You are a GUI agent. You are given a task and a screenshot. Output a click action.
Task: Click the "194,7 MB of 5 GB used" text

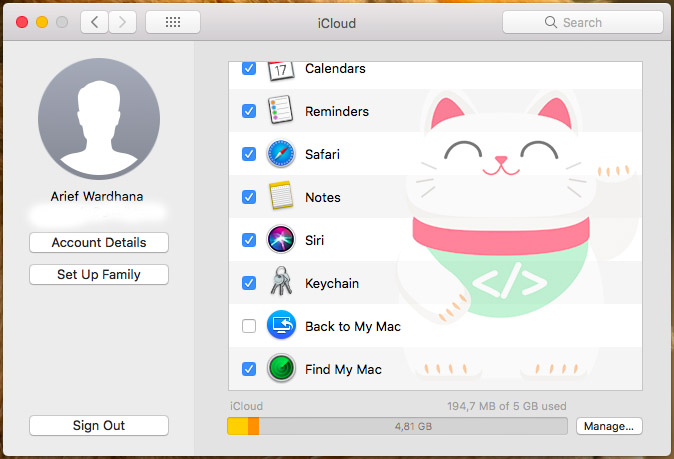(507, 406)
